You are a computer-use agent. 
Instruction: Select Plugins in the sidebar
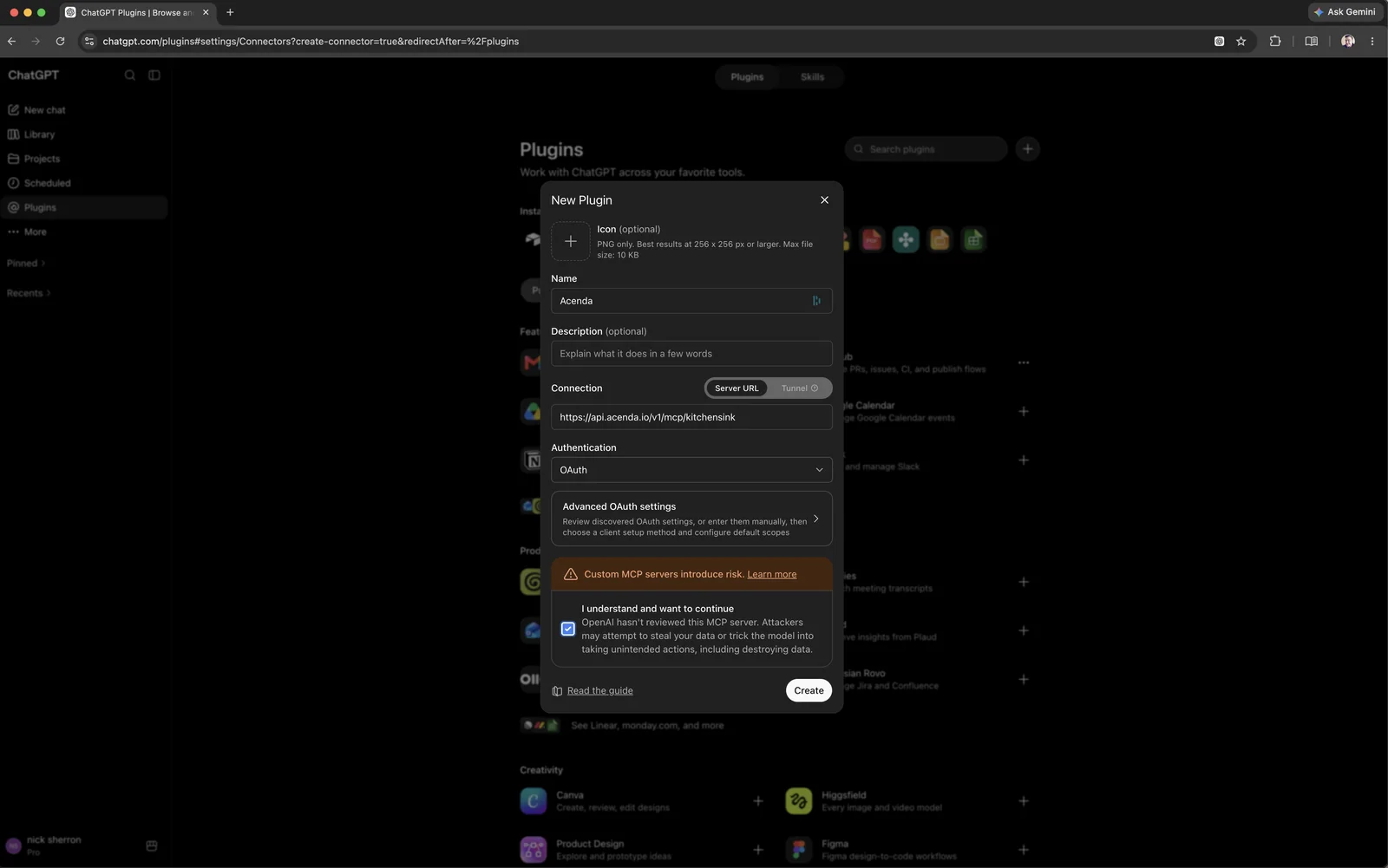85,207
